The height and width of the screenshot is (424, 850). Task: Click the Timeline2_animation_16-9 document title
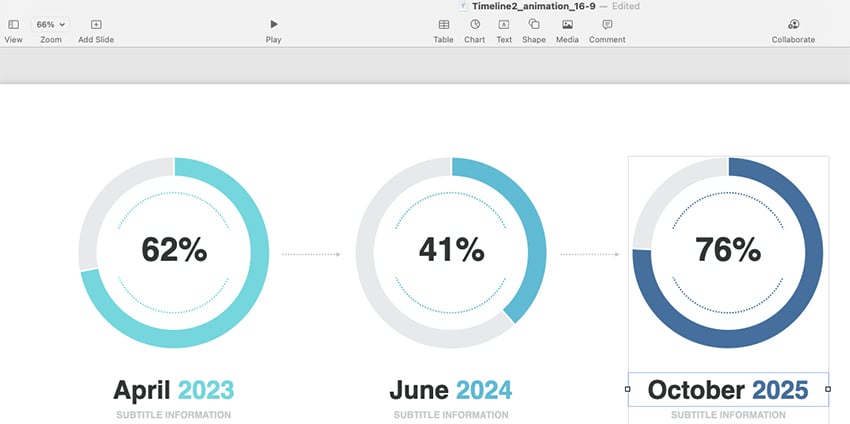pyautogui.click(x=533, y=6)
